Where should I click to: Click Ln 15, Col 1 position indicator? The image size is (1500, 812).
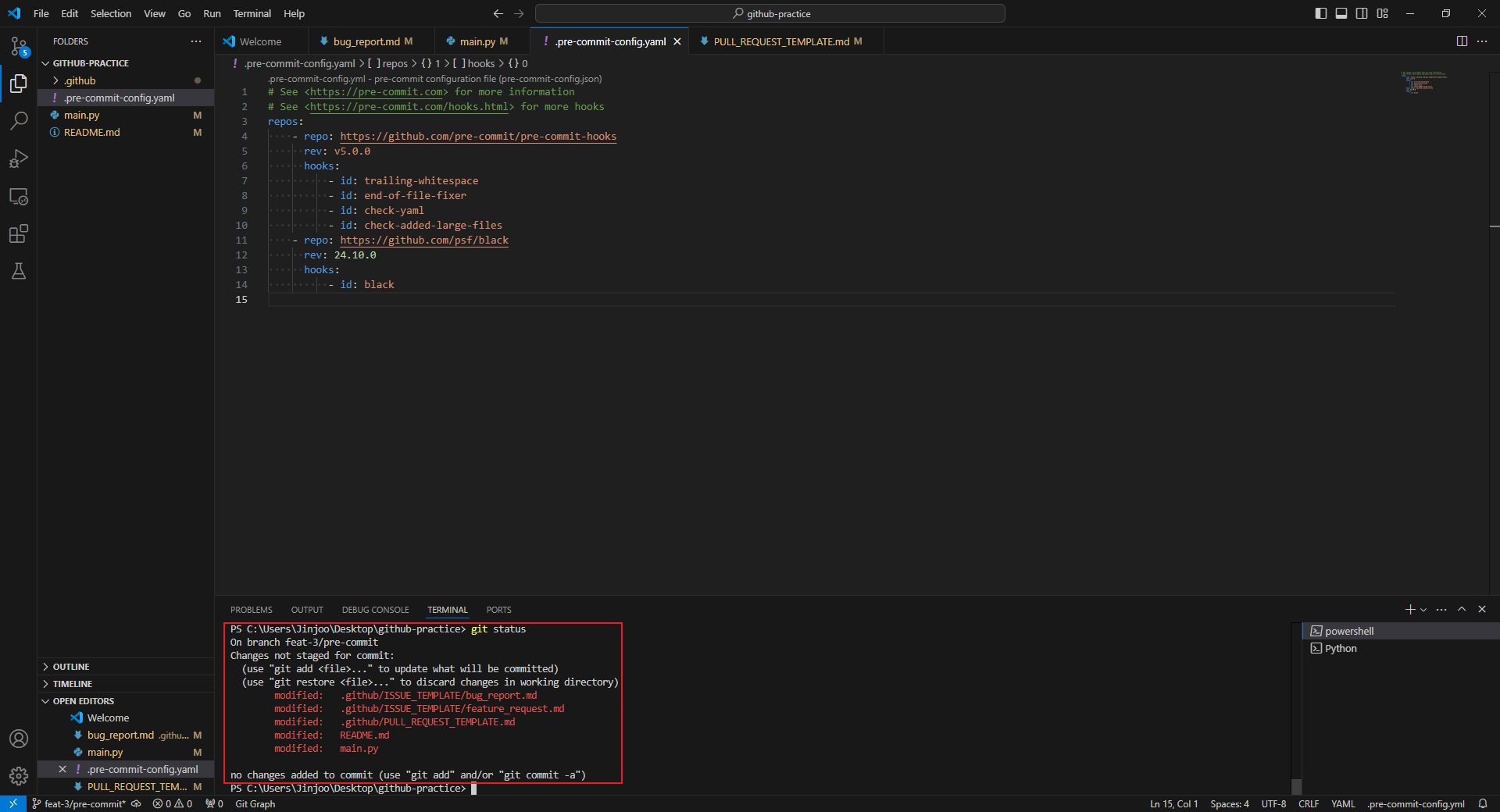(1173, 803)
